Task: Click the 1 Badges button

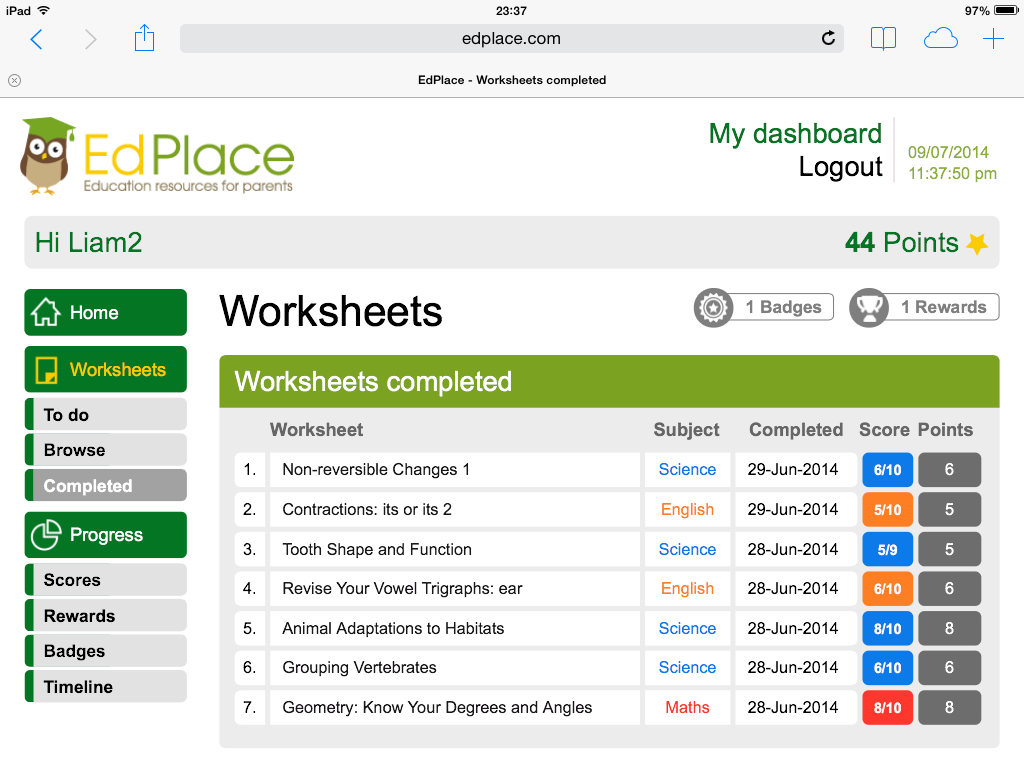Action: pyautogui.click(x=764, y=307)
